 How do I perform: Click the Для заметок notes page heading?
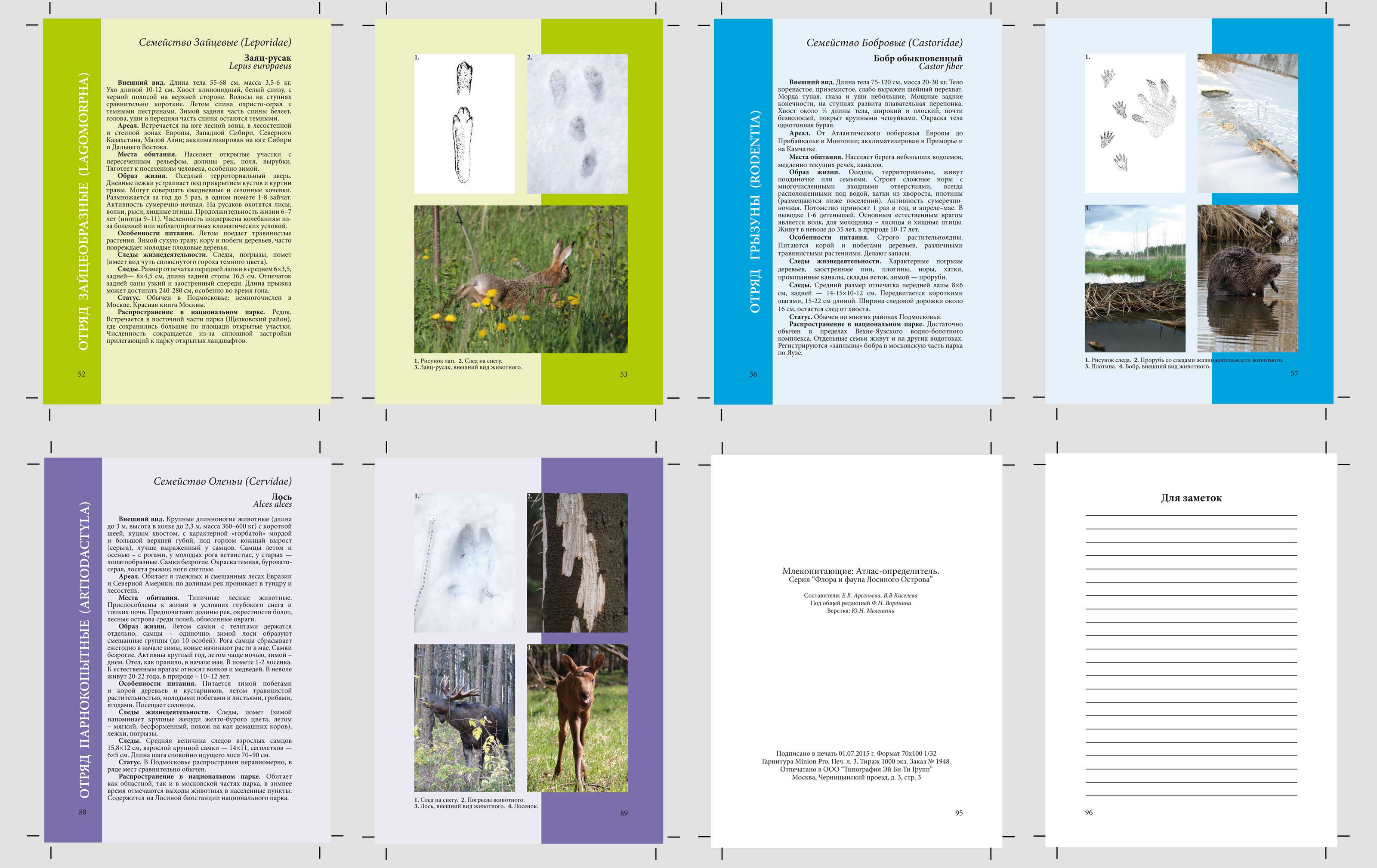[1191, 498]
